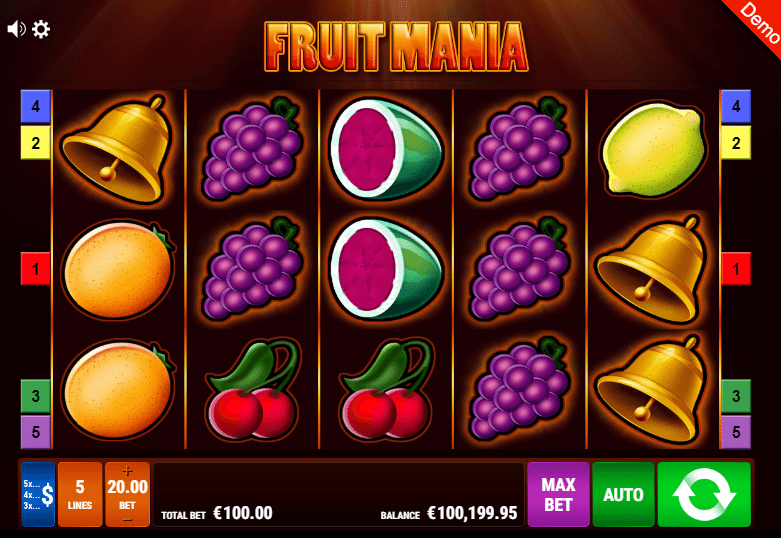Open the paytable dollar icon
The width and height of the screenshot is (781, 538).
point(38,494)
